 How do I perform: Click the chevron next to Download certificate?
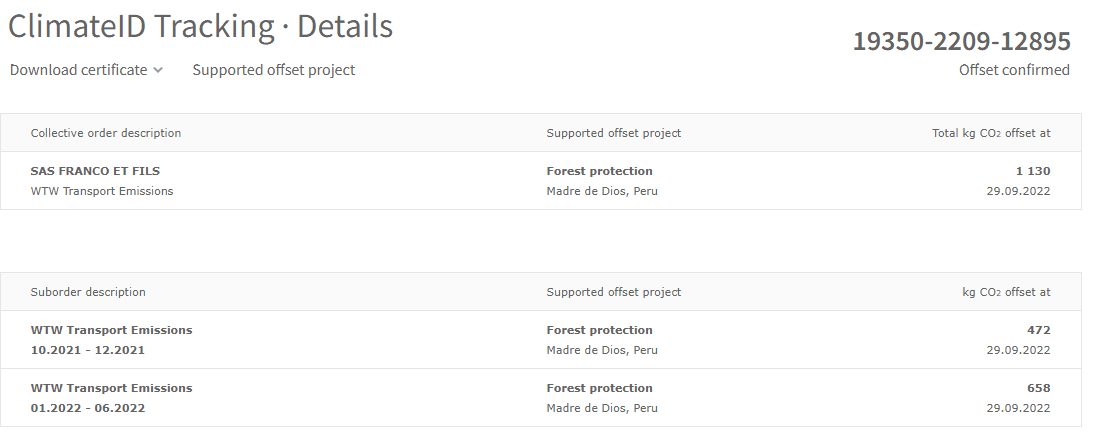click(x=159, y=70)
